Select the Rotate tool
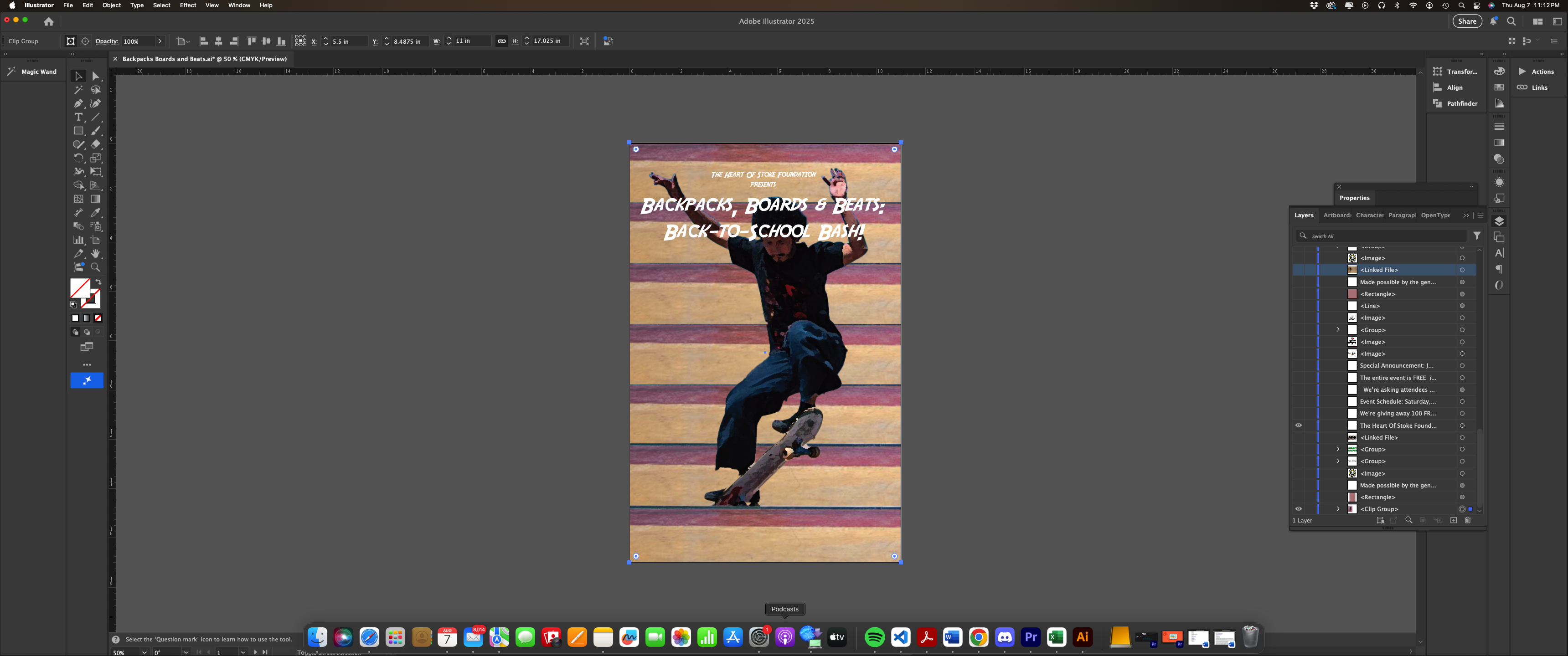This screenshot has height=656, width=1568. pos(78,158)
